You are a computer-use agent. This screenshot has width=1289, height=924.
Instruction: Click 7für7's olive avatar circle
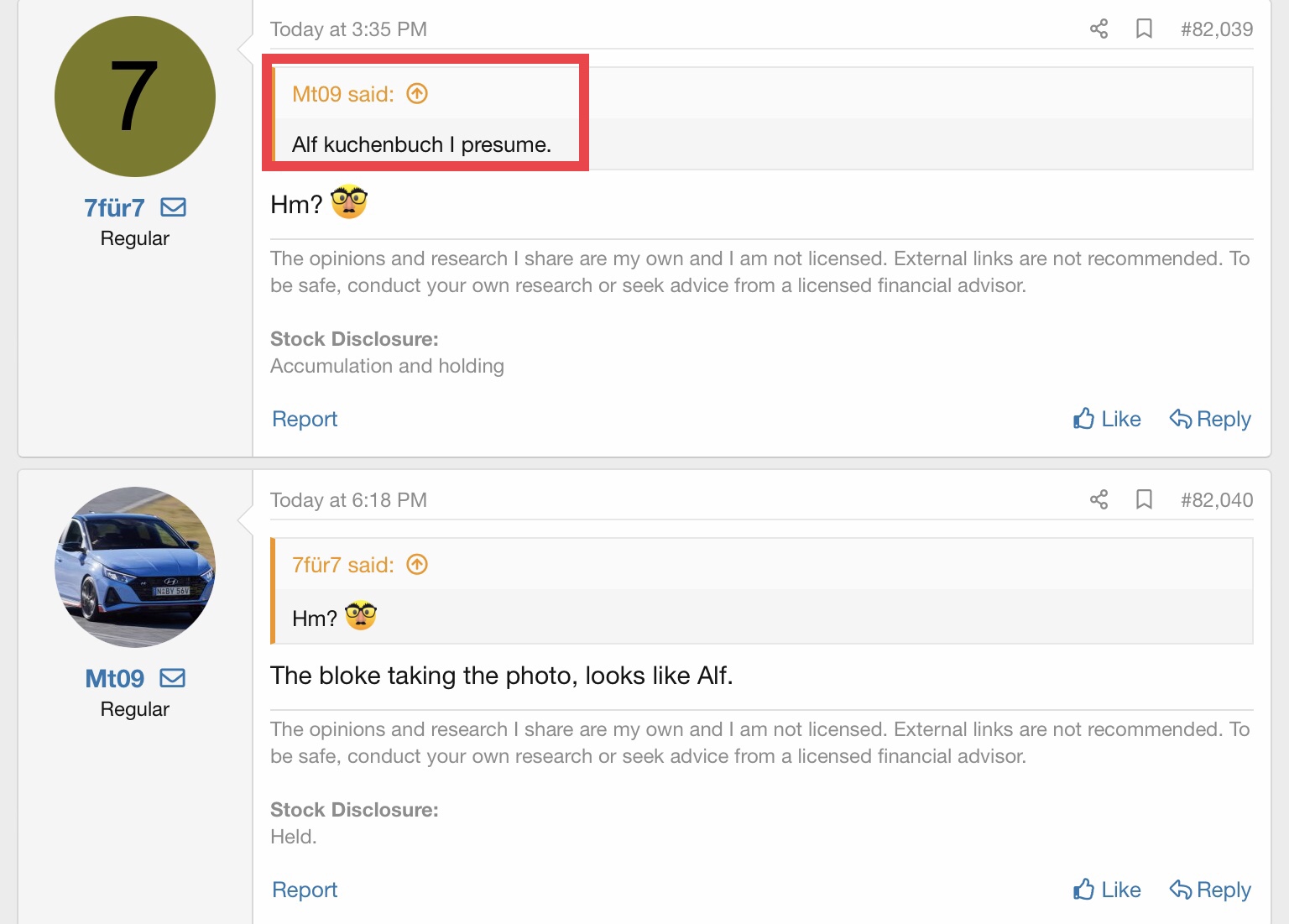pyautogui.click(x=135, y=97)
